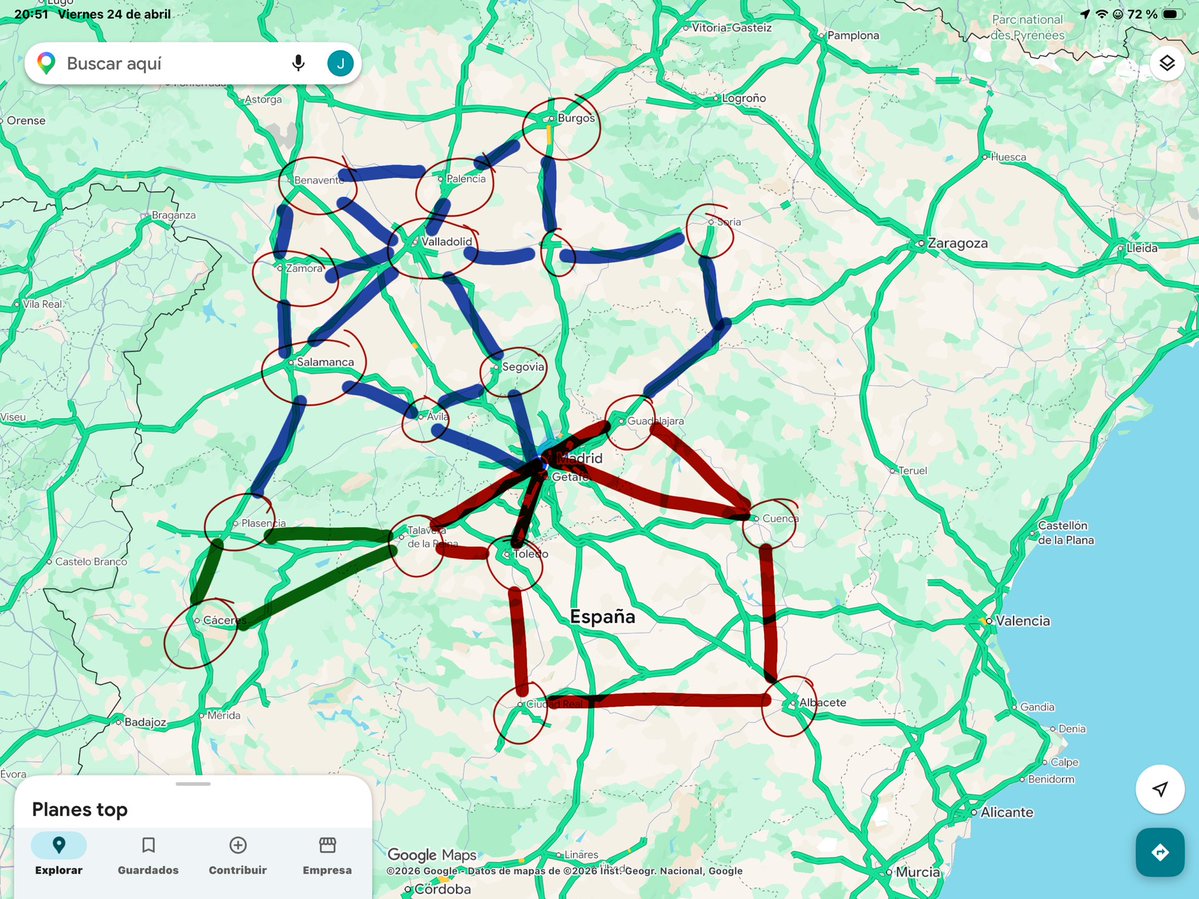Open the J profile avatar menu
This screenshot has height=899, width=1199.
click(340, 63)
